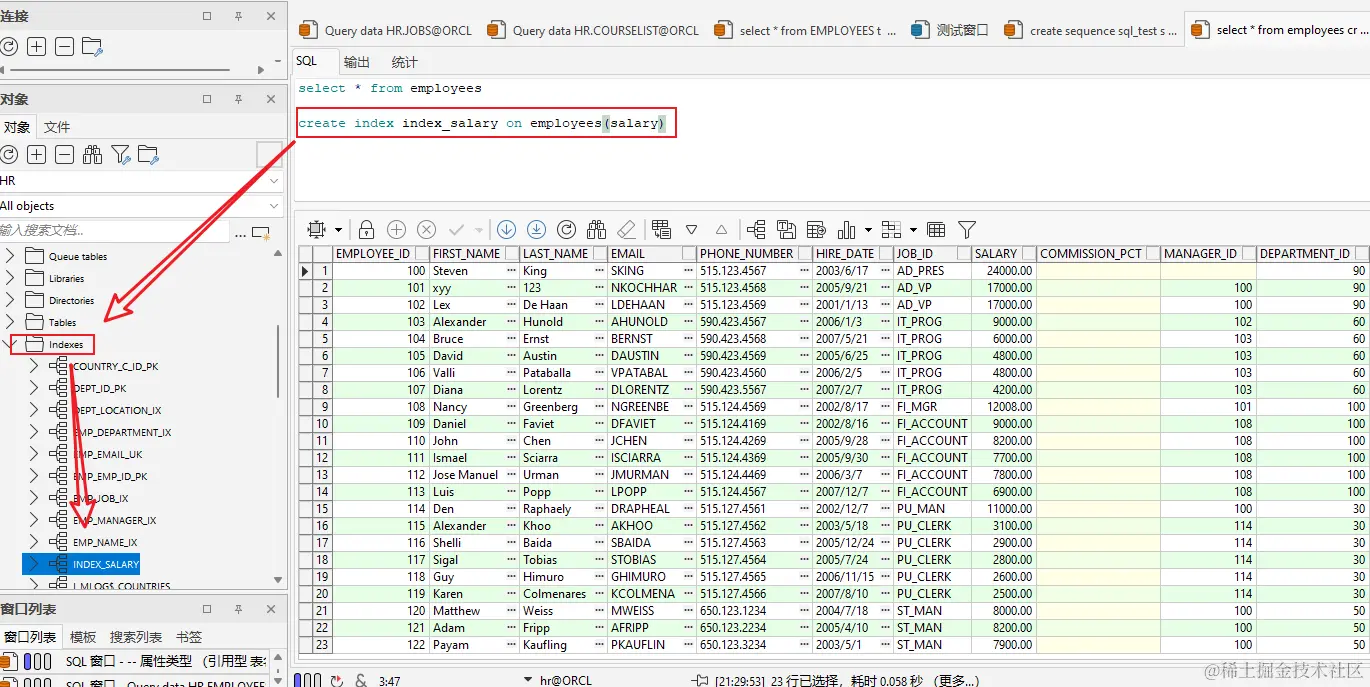Switch to create sequence sql_test tab

tap(1092, 31)
